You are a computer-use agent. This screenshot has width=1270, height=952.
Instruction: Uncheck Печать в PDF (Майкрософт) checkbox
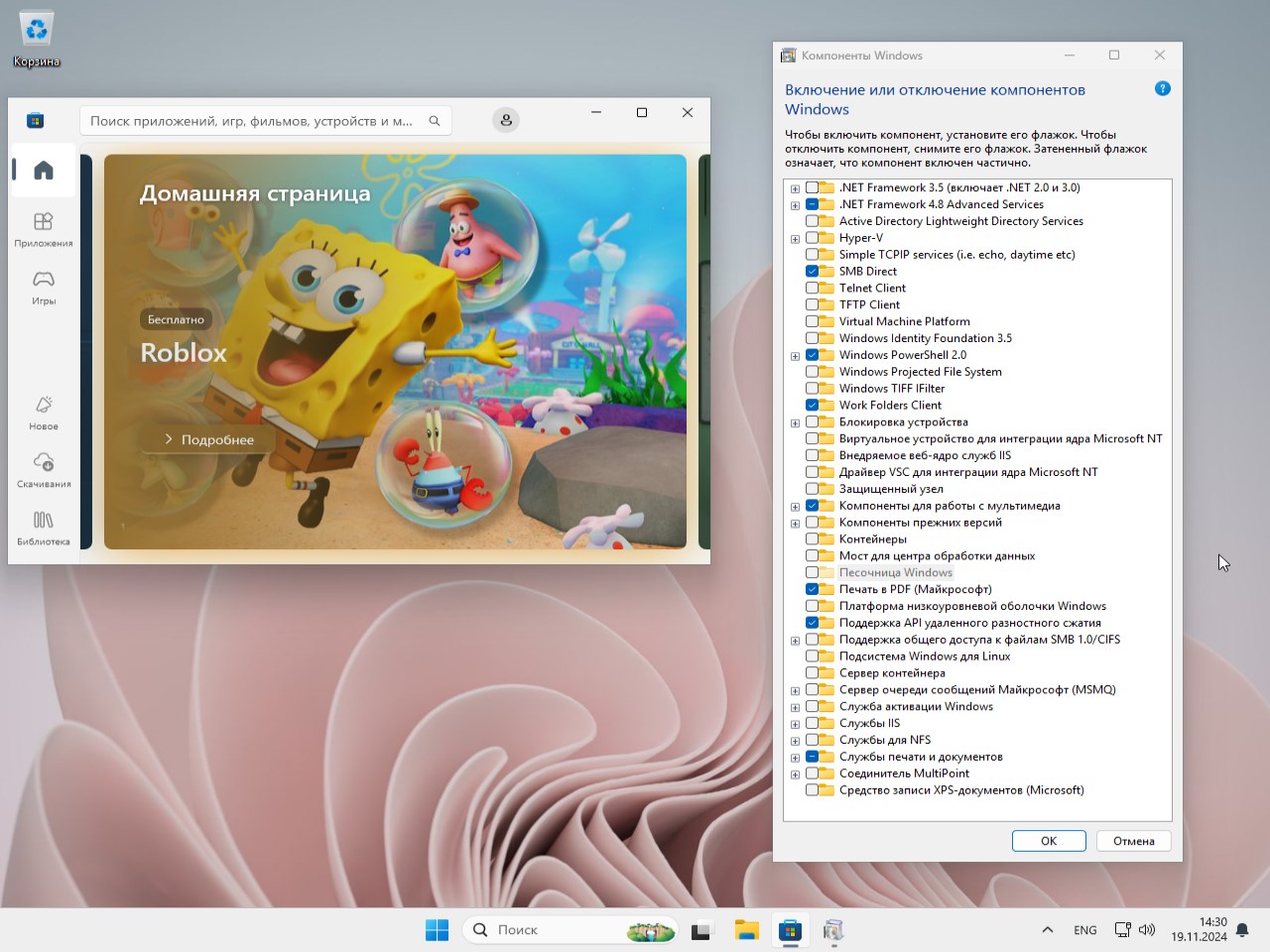813,589
